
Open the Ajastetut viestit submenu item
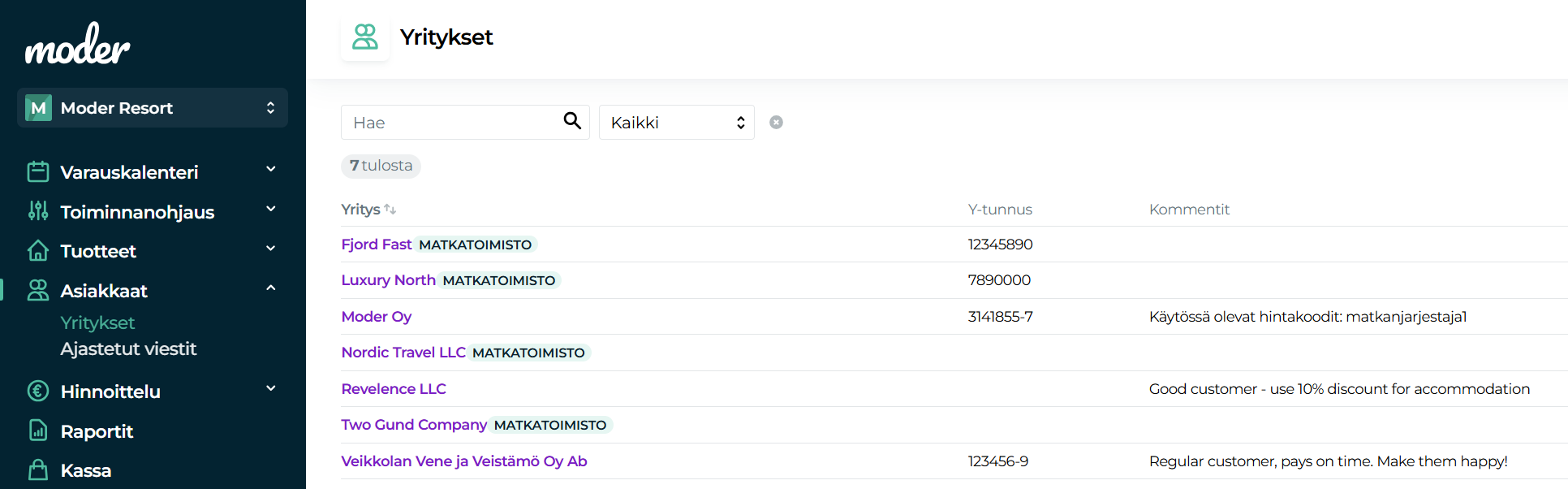pyautogui.click(x=128, y=349)
